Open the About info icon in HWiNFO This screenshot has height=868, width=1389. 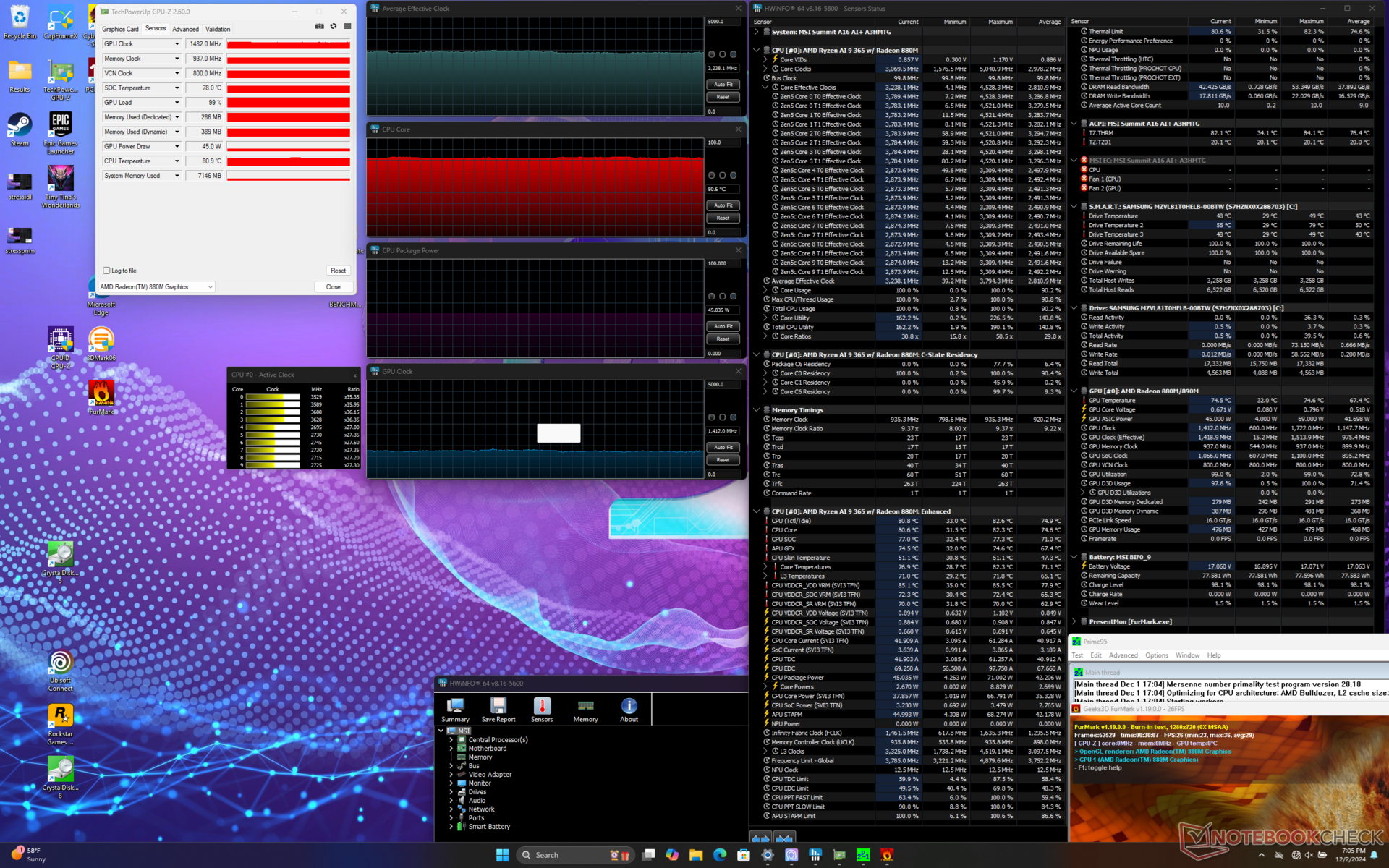pyautogui.click(x=629, y=710)
